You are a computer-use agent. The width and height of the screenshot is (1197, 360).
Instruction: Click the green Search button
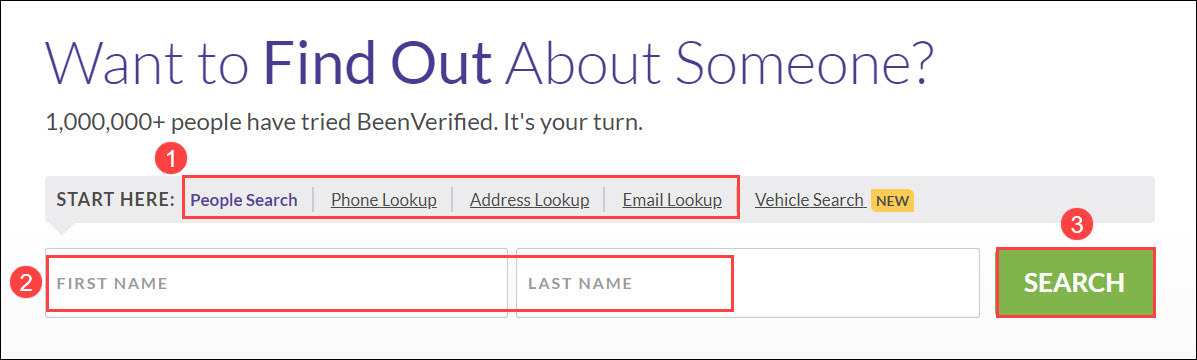[x=1075, y=282]
